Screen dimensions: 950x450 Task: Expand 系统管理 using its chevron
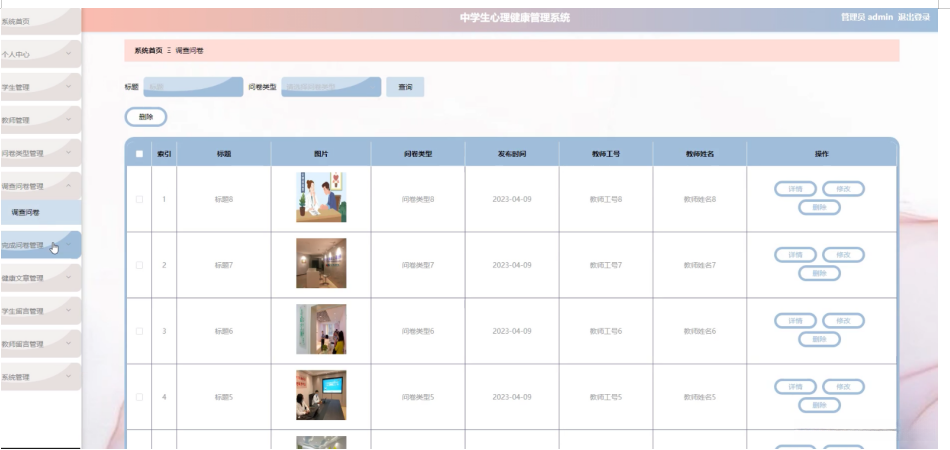68,376
